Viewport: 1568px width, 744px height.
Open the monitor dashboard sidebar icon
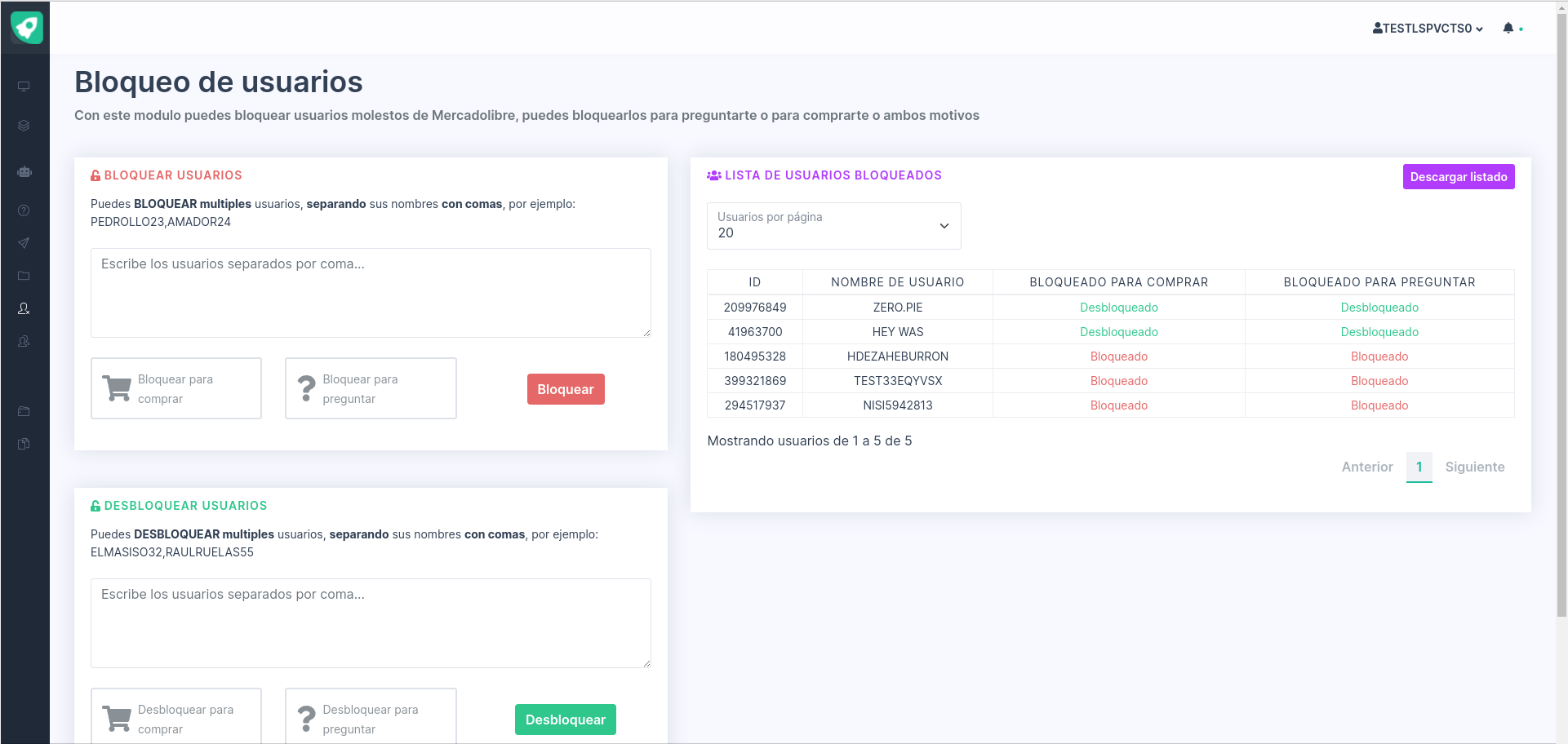point(24,86)
